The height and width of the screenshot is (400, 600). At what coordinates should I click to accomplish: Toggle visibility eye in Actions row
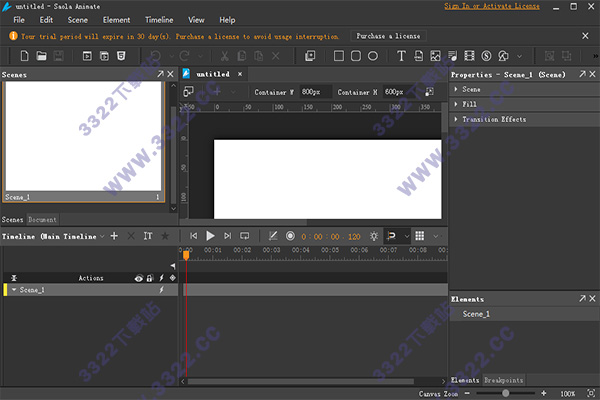pyautogui.click(x=139, y=278)
